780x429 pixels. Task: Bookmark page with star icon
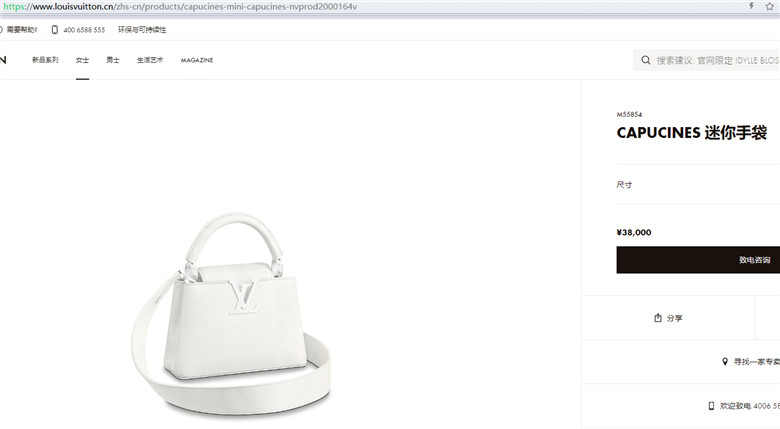[x=770, y=6]
